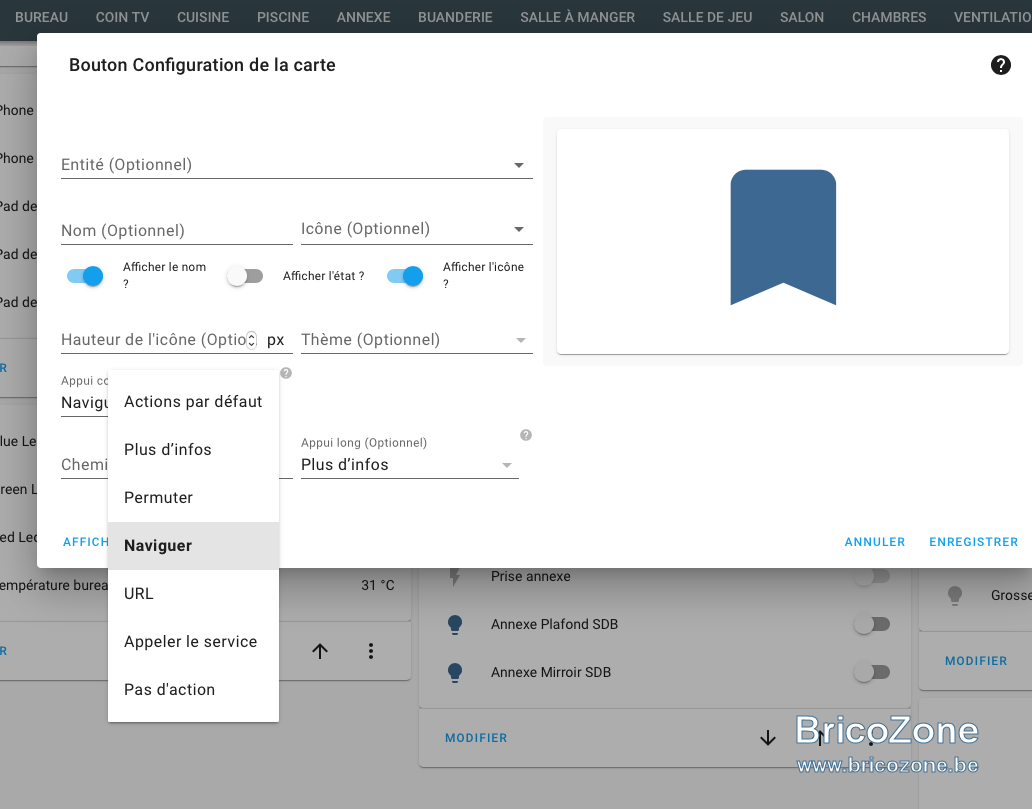Viewport: 1032px width, 809px height.
Task: Click the up arrow icon behind the menu
Action: pos(320,651)
